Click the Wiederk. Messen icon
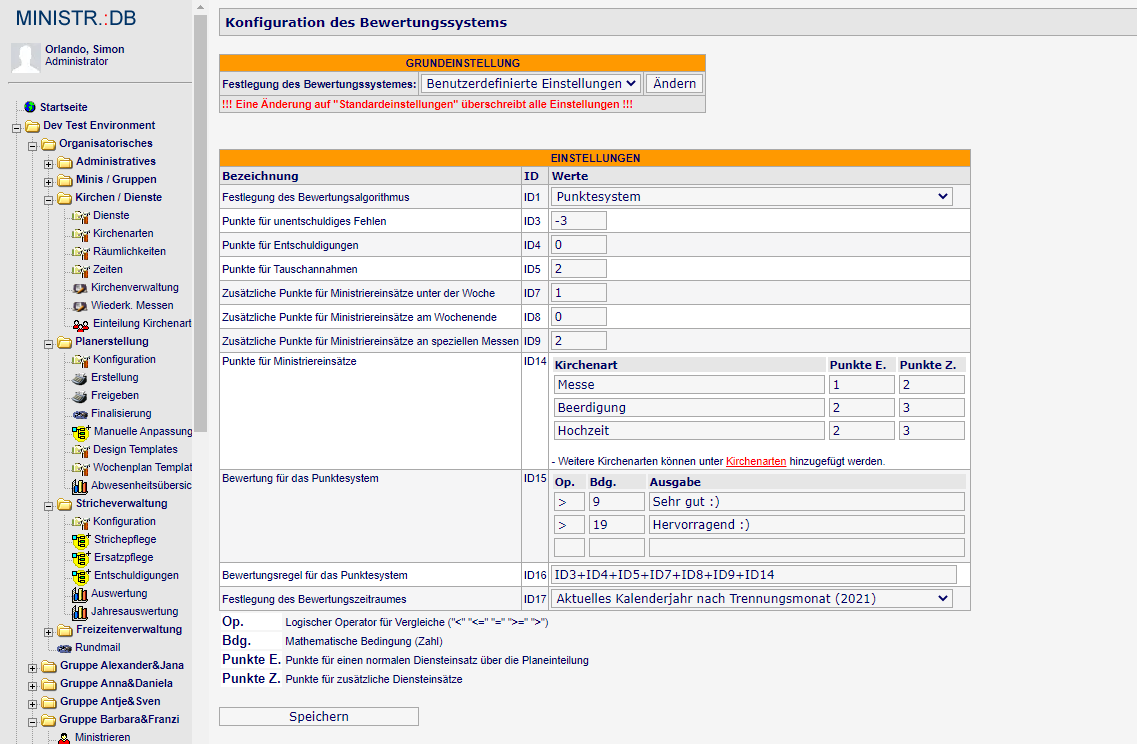1137x744 pixels. click(x=80, y=306)
